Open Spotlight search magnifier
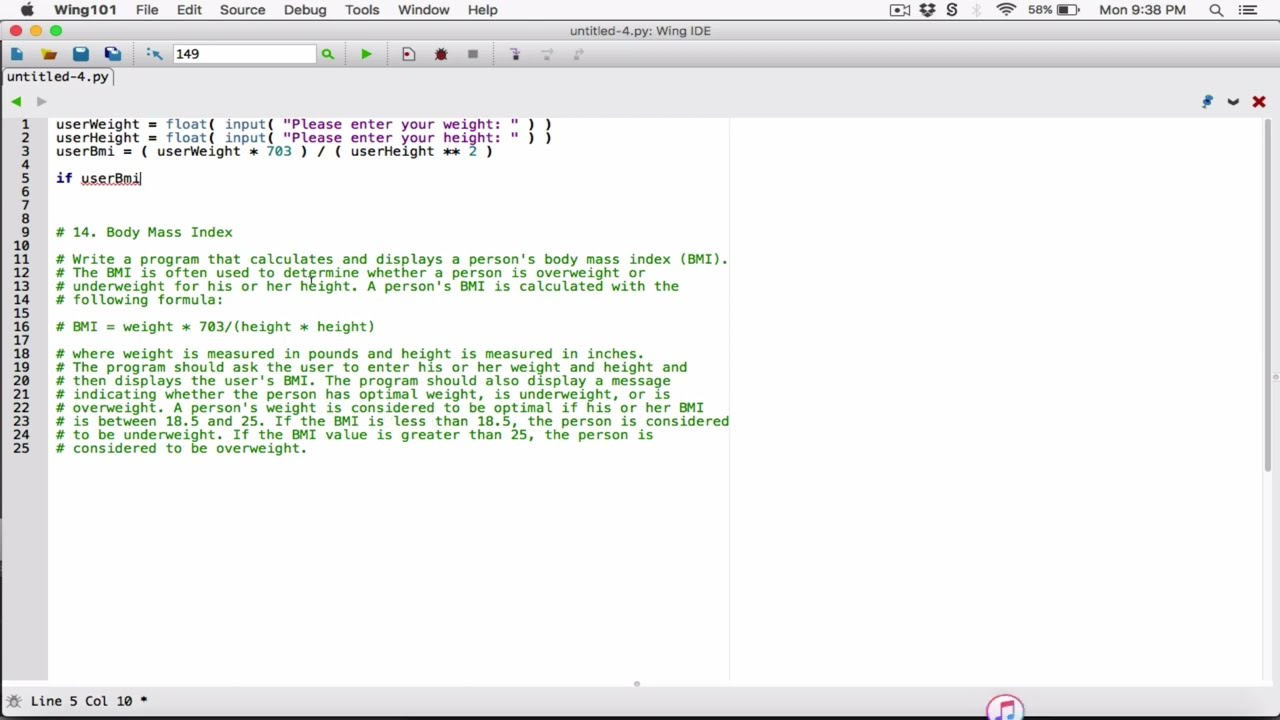This screenshot has width=1280, height=720. [x=1216, y=10]
